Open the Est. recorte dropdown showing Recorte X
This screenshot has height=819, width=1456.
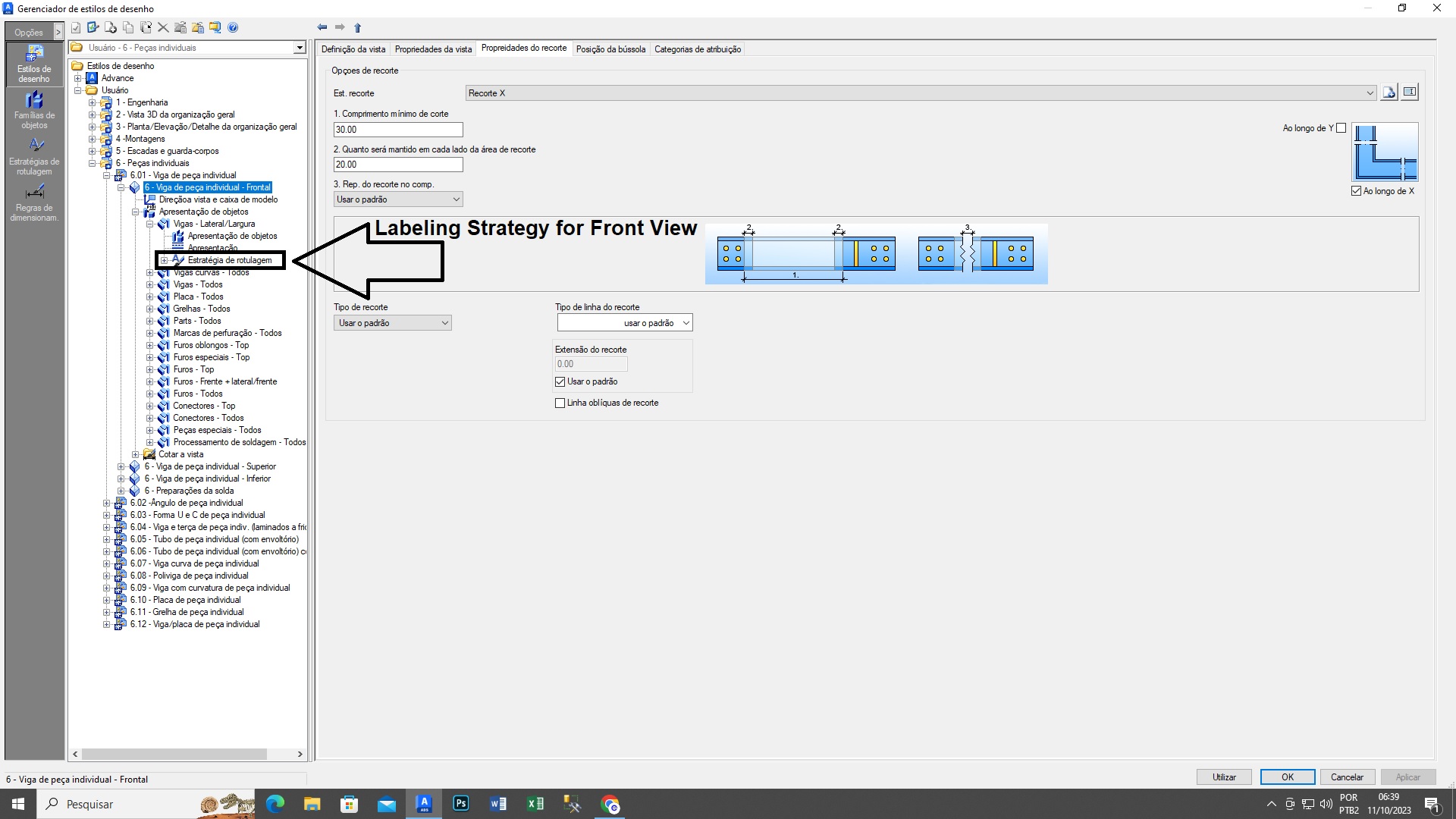tap(1370, 93)
